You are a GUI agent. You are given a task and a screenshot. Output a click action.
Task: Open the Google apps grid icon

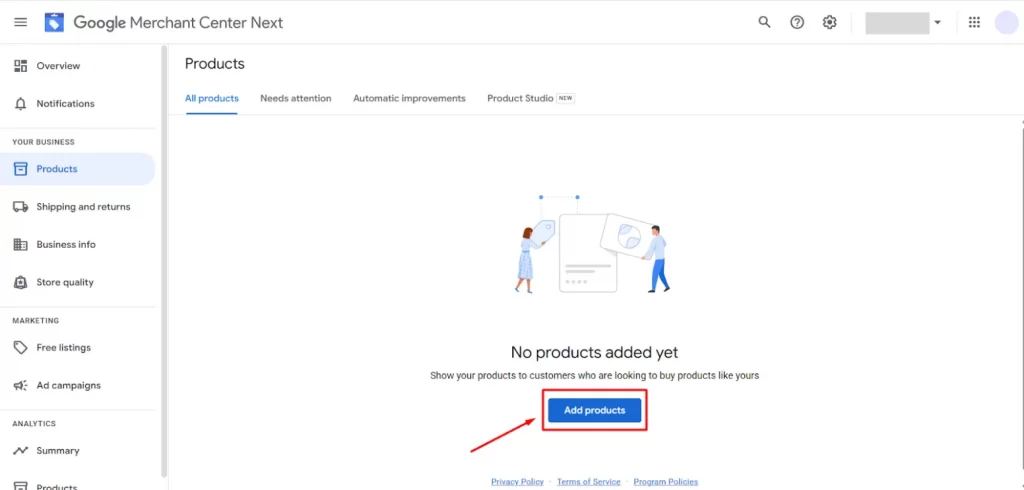[974, 22]
